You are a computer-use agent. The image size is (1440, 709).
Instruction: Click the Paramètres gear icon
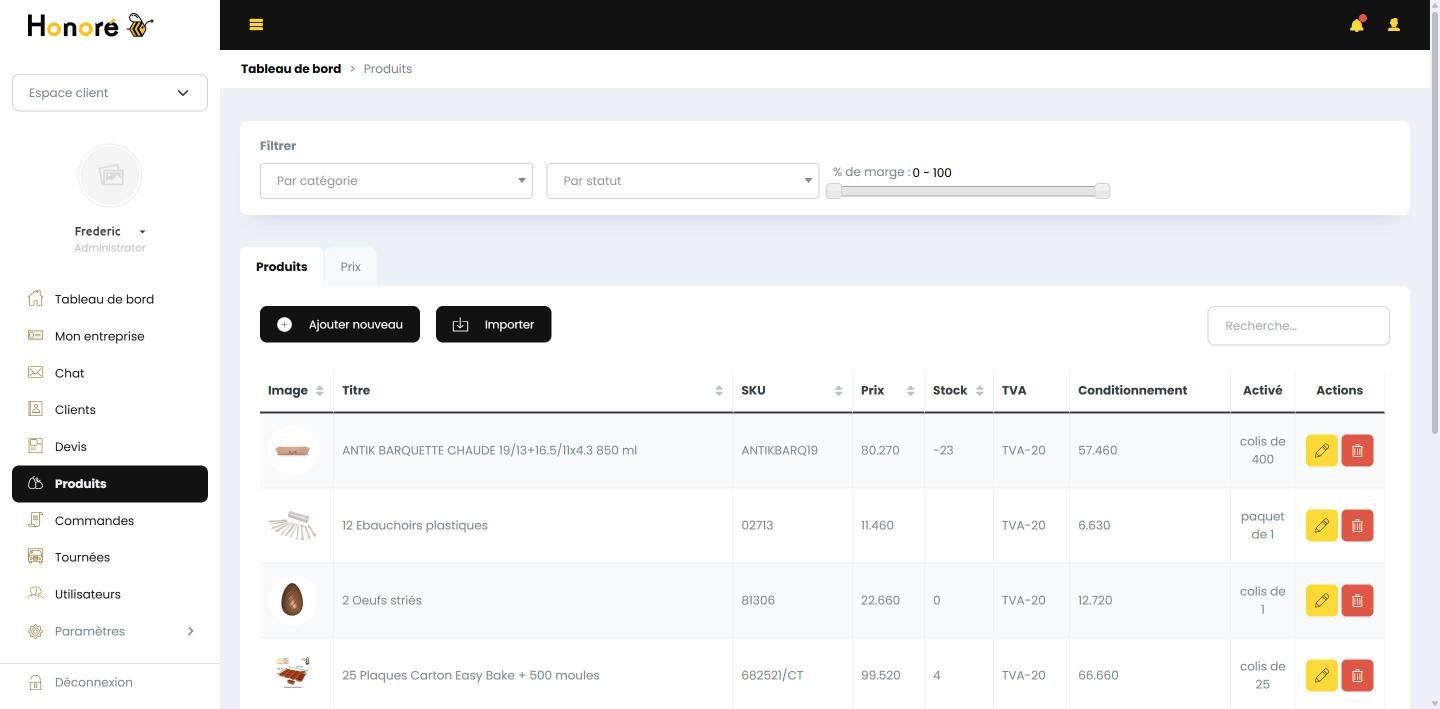tap(35, 631)
